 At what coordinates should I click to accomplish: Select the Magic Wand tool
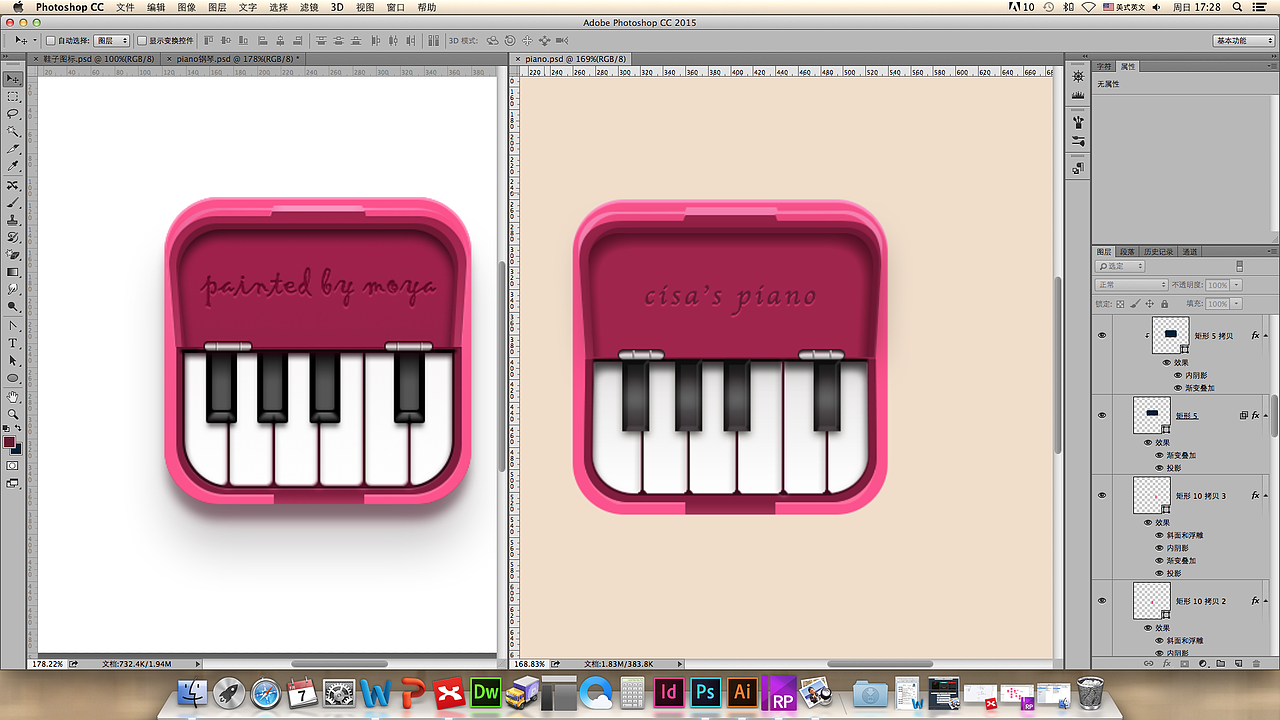[13, 131]
